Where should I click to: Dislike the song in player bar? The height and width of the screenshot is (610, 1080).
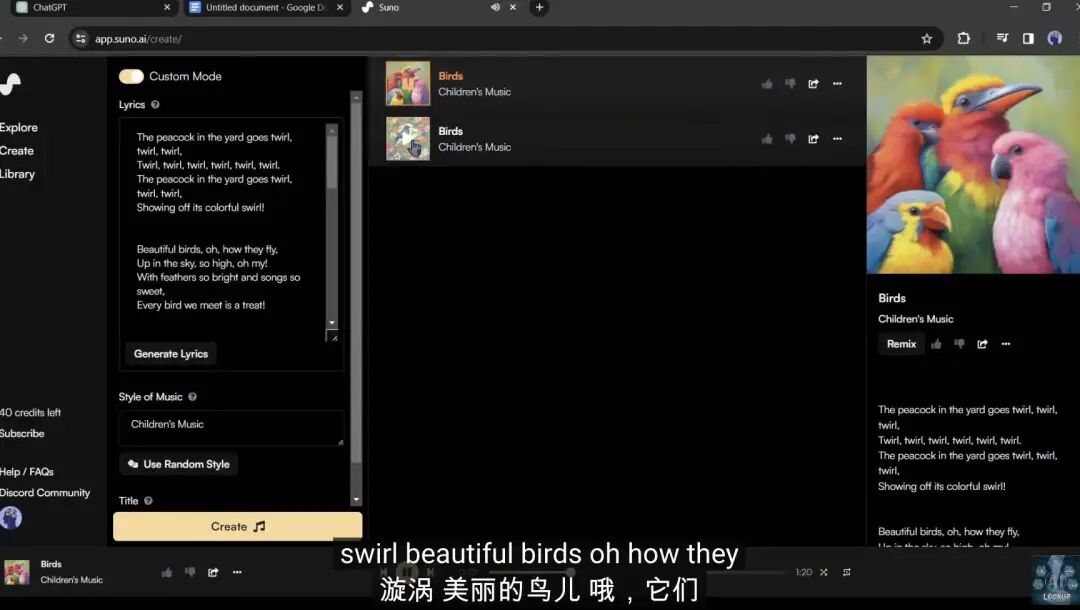click(x=190, y=572)
